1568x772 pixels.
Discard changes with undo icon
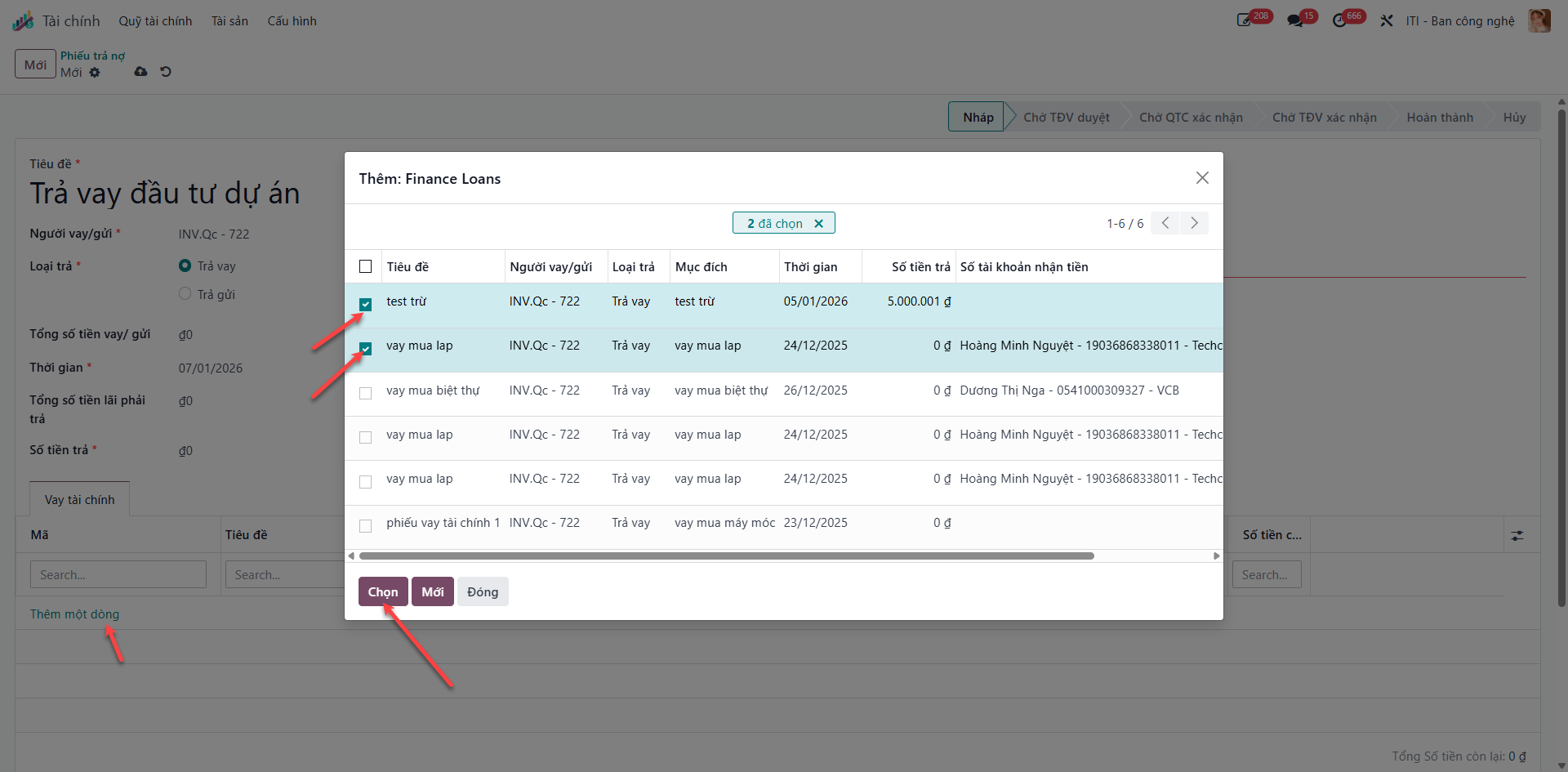166,72
